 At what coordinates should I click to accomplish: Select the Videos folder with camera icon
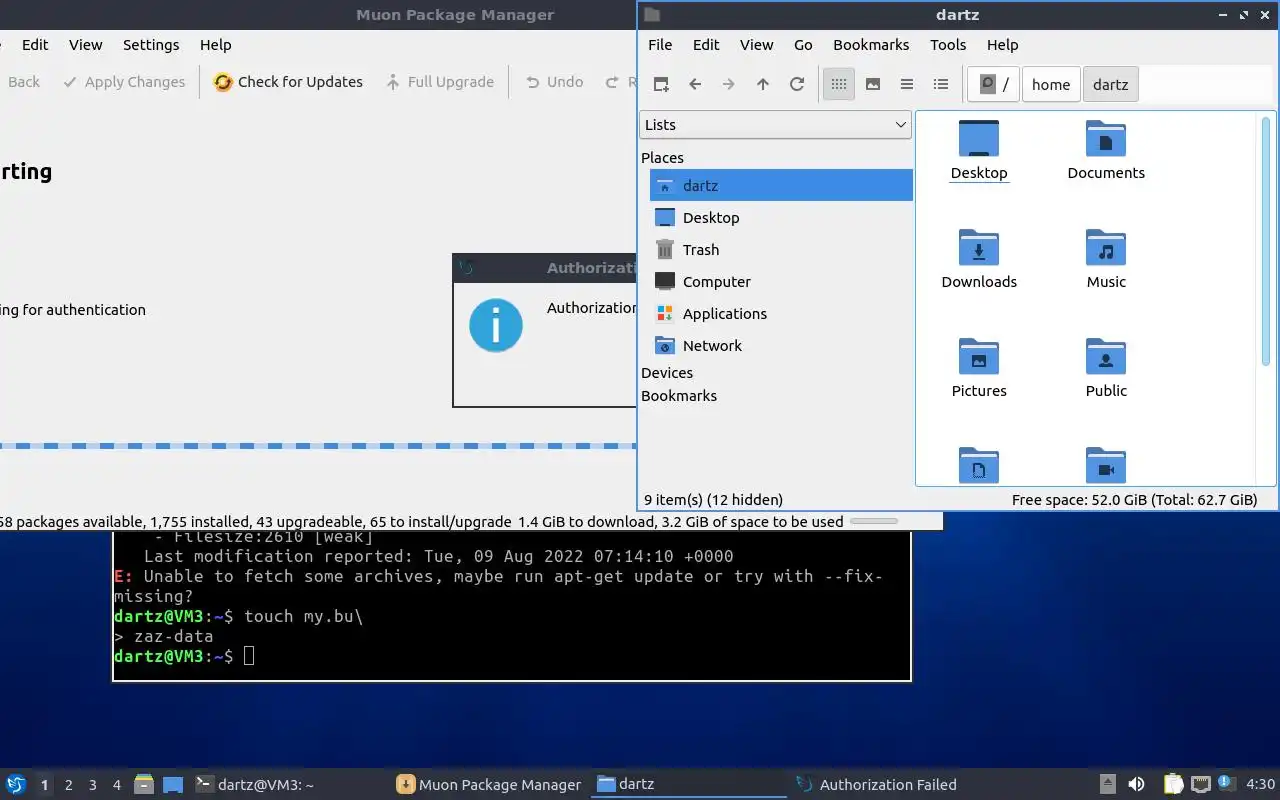tap(1106, 466)
